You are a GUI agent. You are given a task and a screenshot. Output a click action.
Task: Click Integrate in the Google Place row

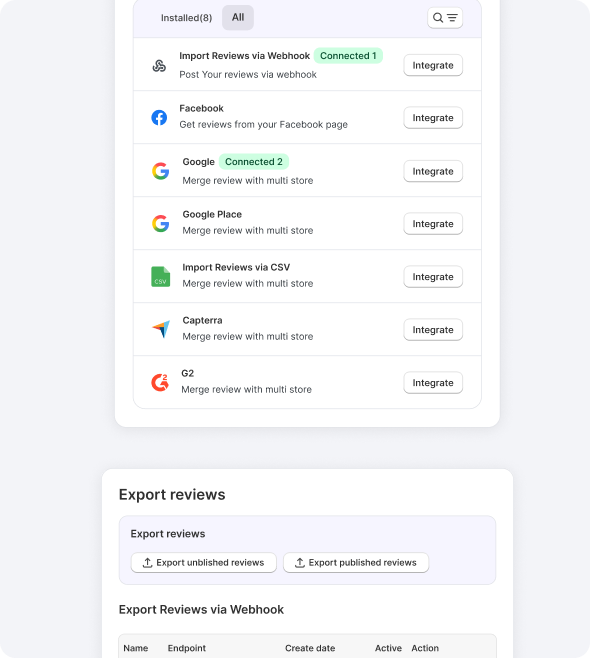(433, 224)
